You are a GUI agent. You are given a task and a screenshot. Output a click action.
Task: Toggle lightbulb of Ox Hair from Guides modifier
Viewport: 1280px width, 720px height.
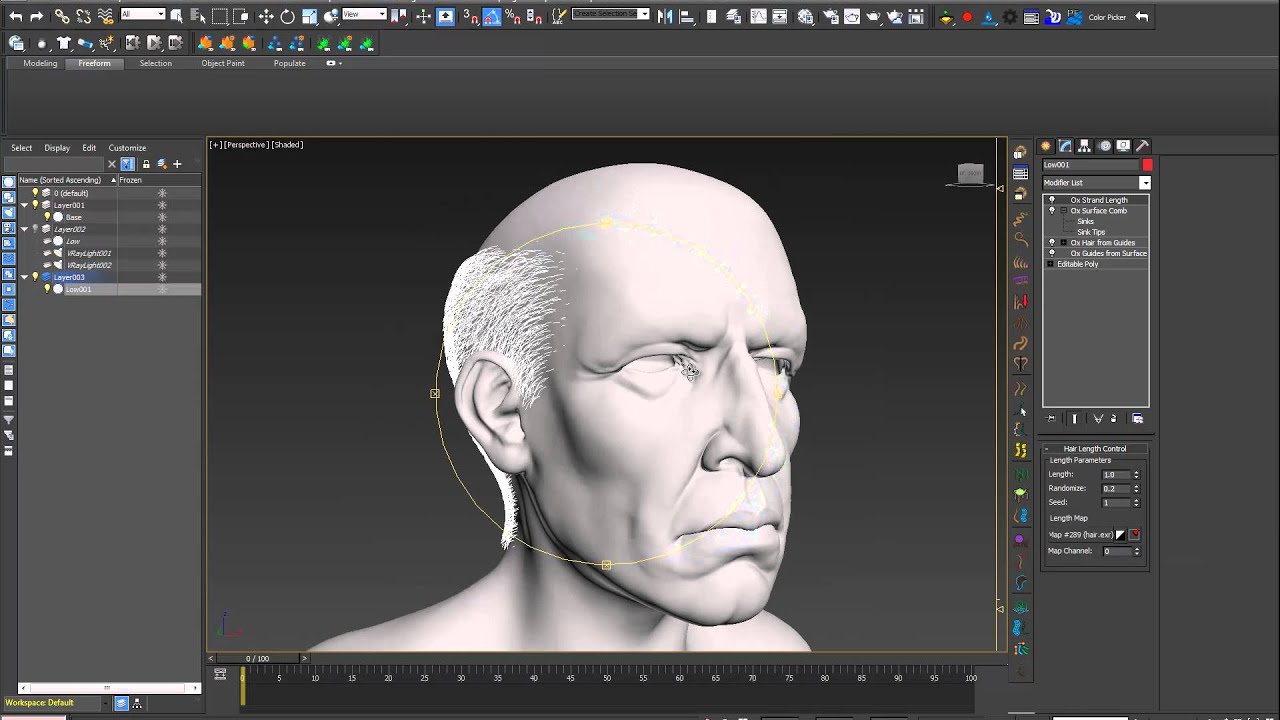(x=1052, y=242)
